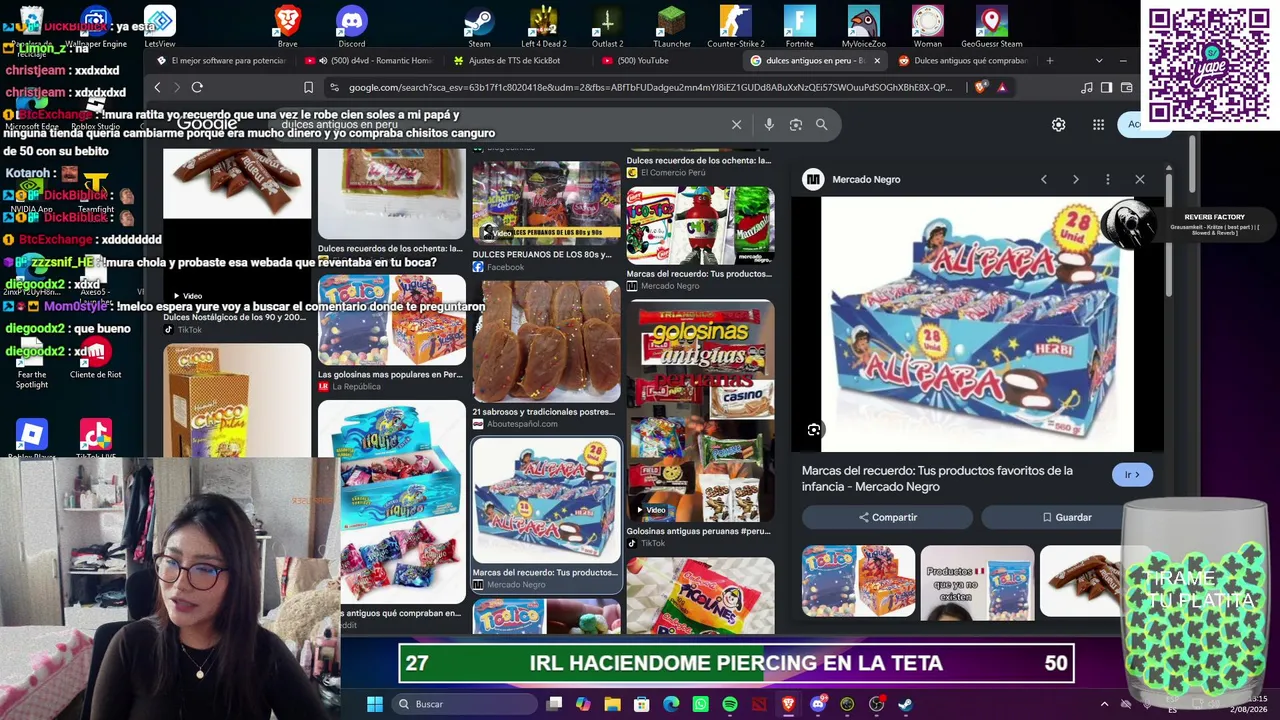
Task: Launch Counter-Strike 2 from the desktop
Action: pos(735,26)
